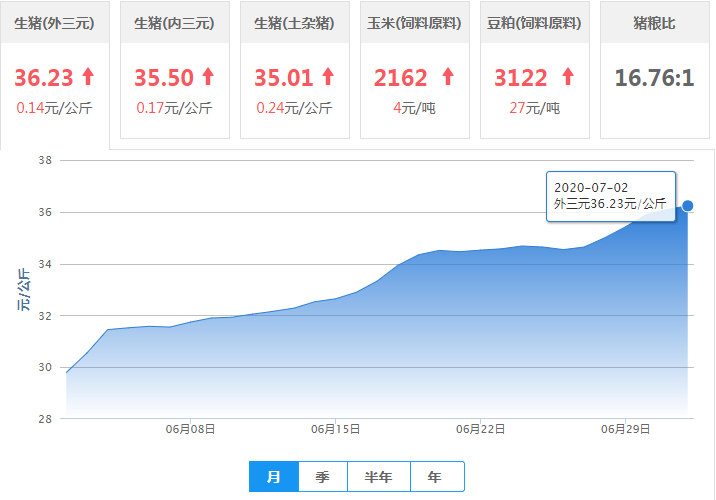Switch to the 生猪(内三元) tab
716x500 pixels.
(174, 22)
